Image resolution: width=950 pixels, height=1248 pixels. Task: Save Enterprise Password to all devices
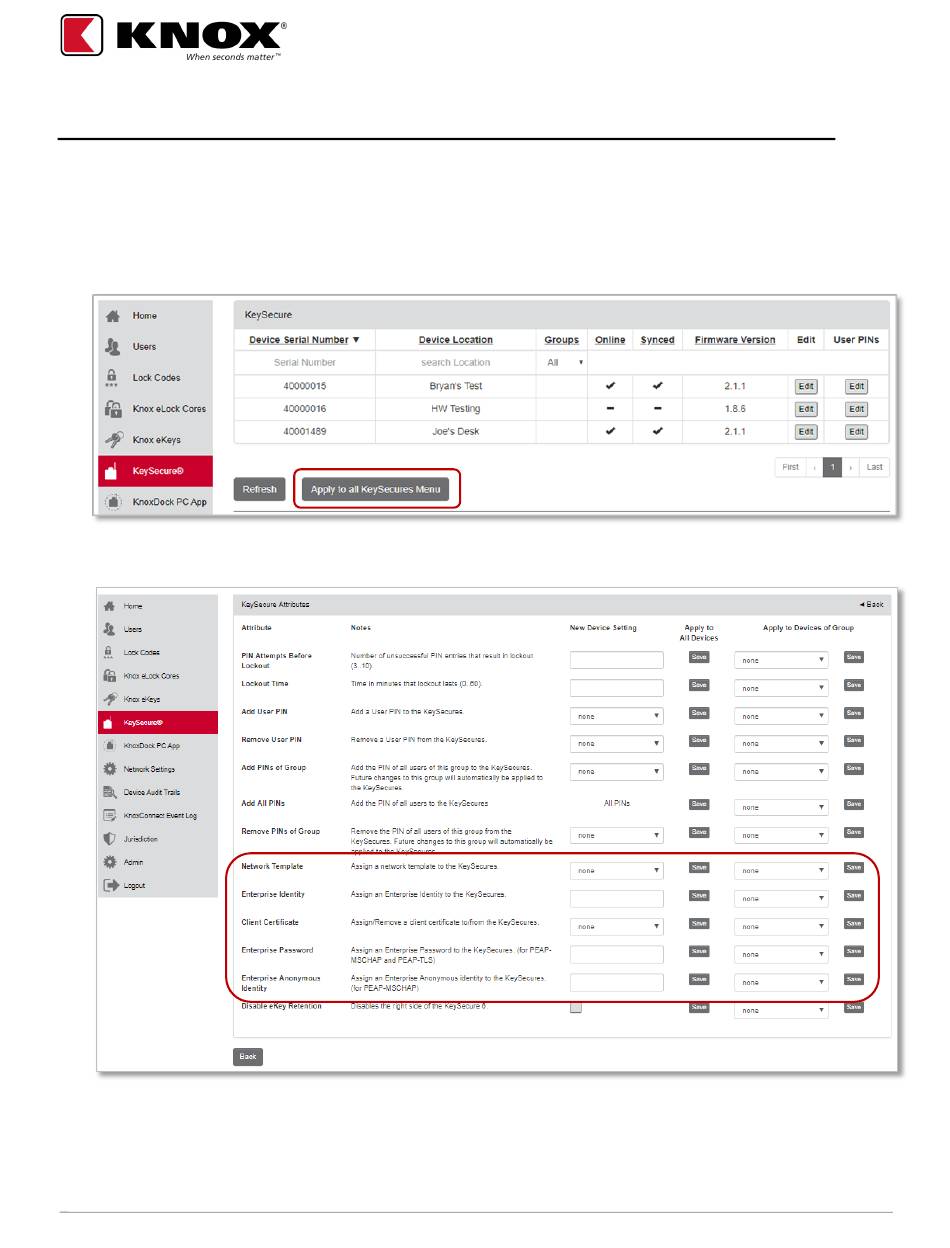coord(699,952)
